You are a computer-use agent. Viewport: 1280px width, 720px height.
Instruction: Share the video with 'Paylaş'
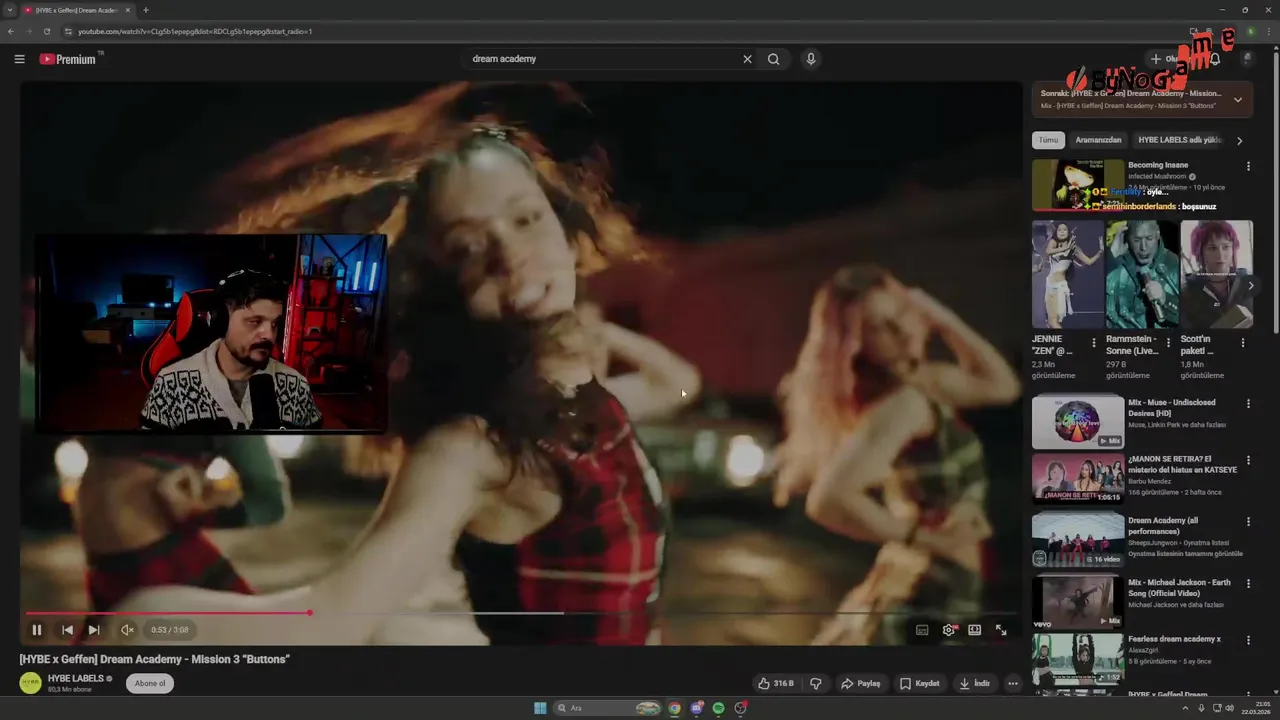tap(861, 684)
